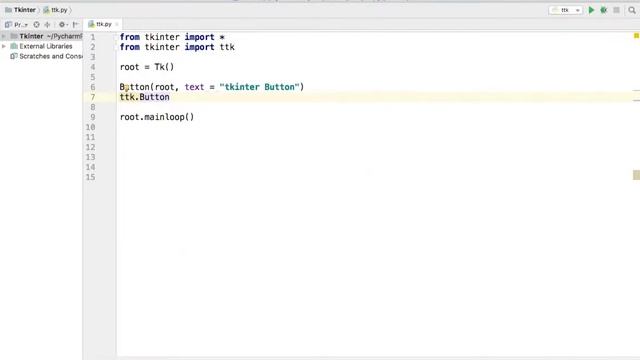
Task: Expand the External Libraries node arrow
Action: (4, 46)
